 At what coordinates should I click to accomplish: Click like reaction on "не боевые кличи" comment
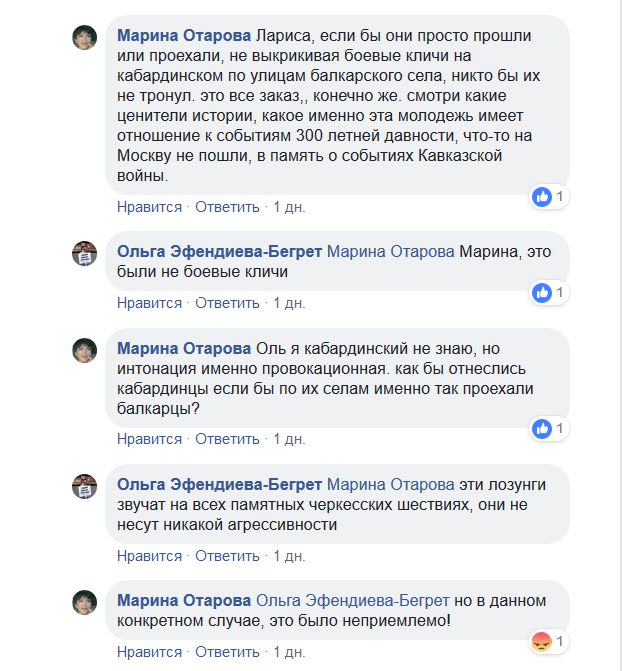click(543, 293)
